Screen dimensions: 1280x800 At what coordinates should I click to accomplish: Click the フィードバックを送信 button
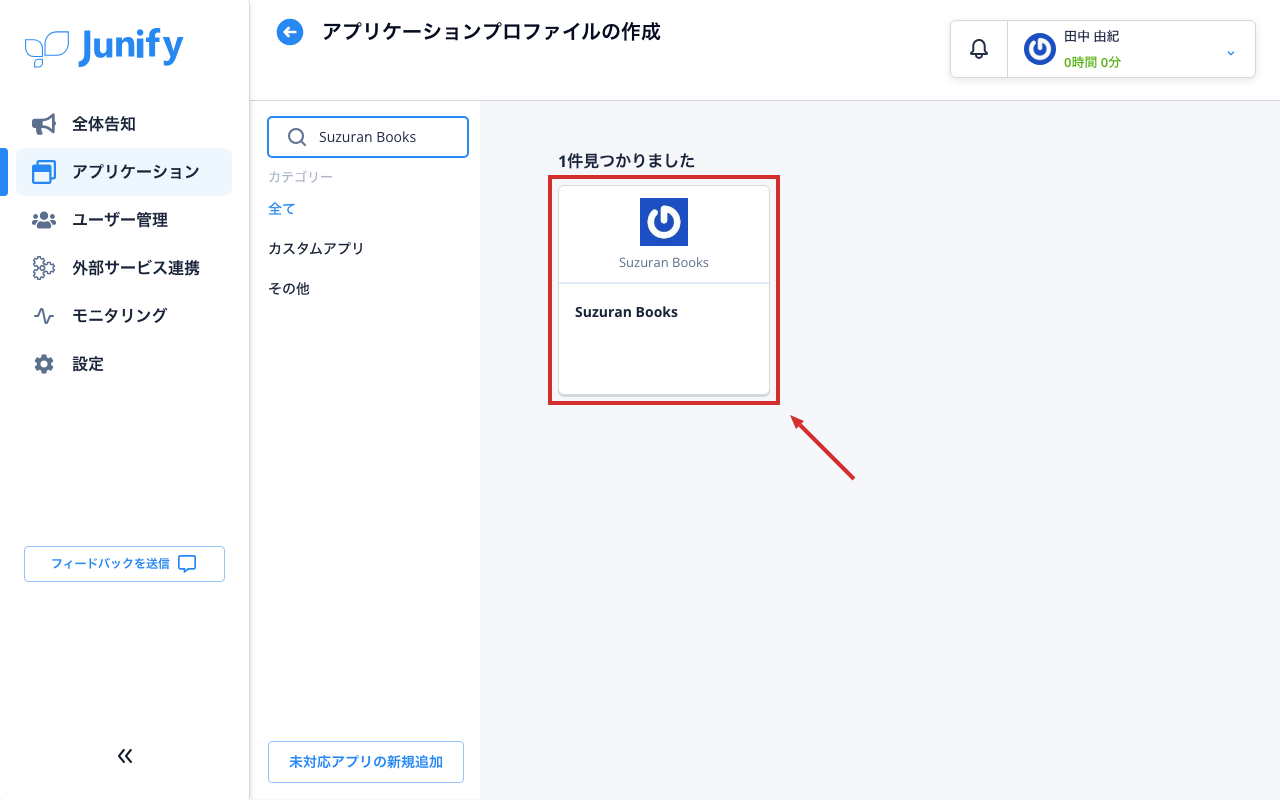tap(124, 564)
